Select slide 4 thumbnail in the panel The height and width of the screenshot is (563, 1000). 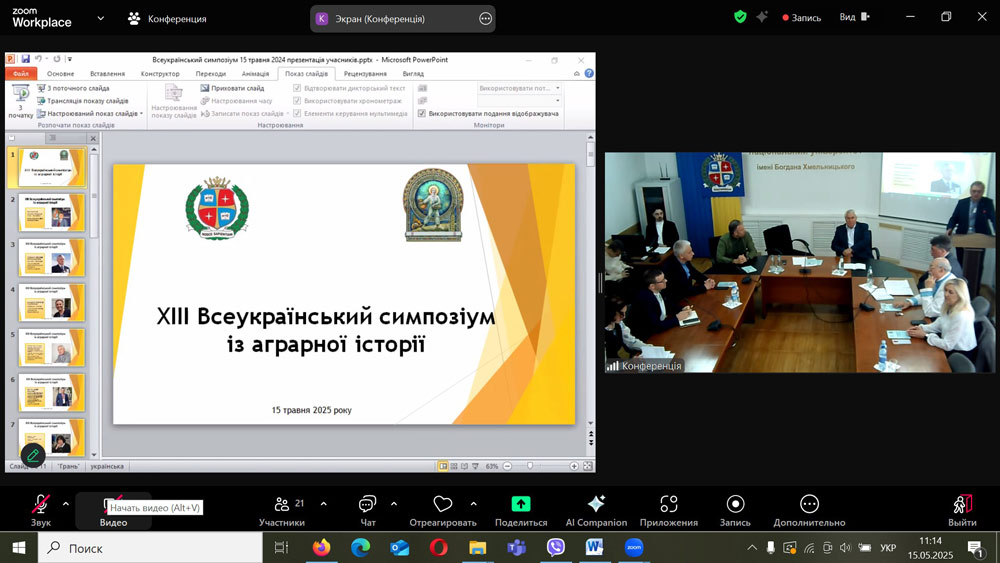52,302
